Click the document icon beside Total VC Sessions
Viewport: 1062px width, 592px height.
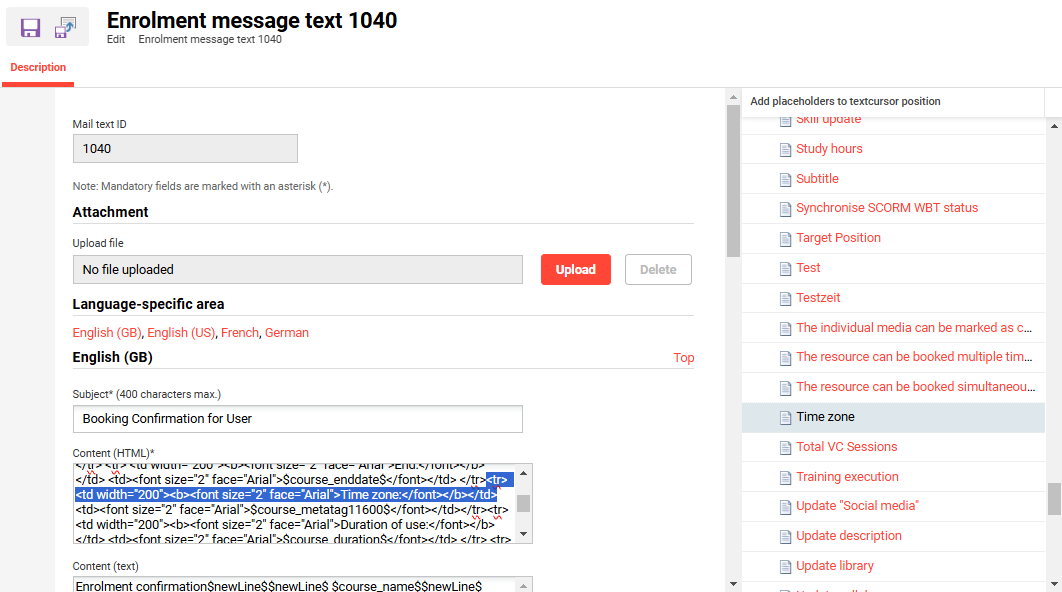coord(785,447)
